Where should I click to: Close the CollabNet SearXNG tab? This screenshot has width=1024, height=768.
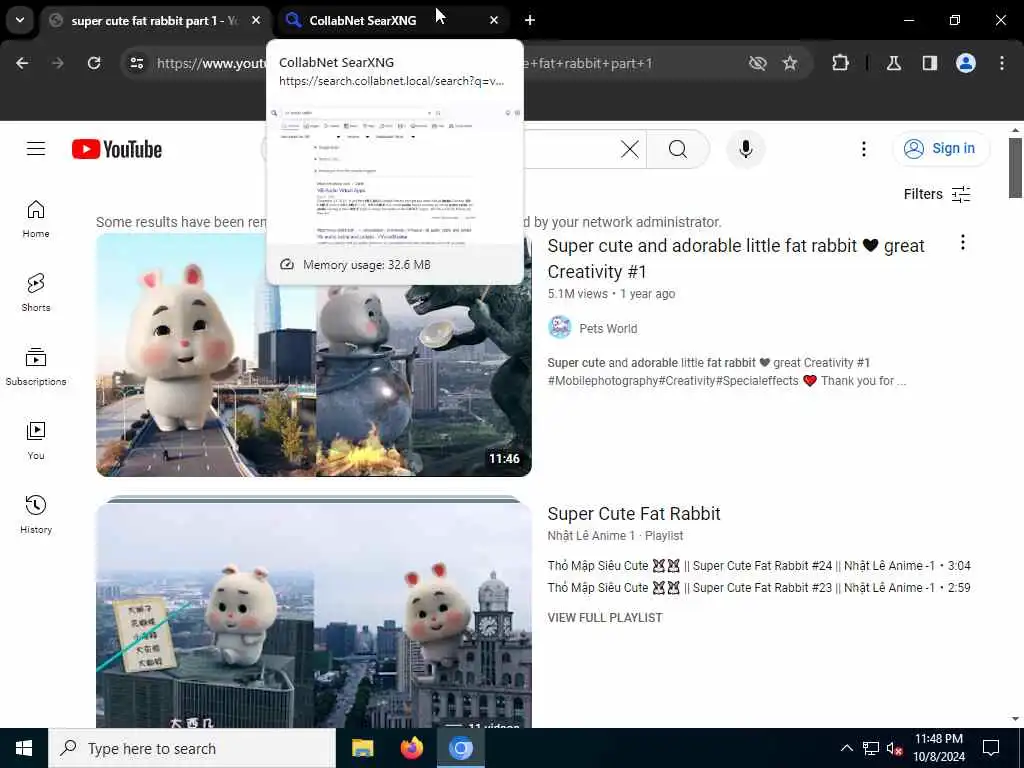[x=494, y=20]
